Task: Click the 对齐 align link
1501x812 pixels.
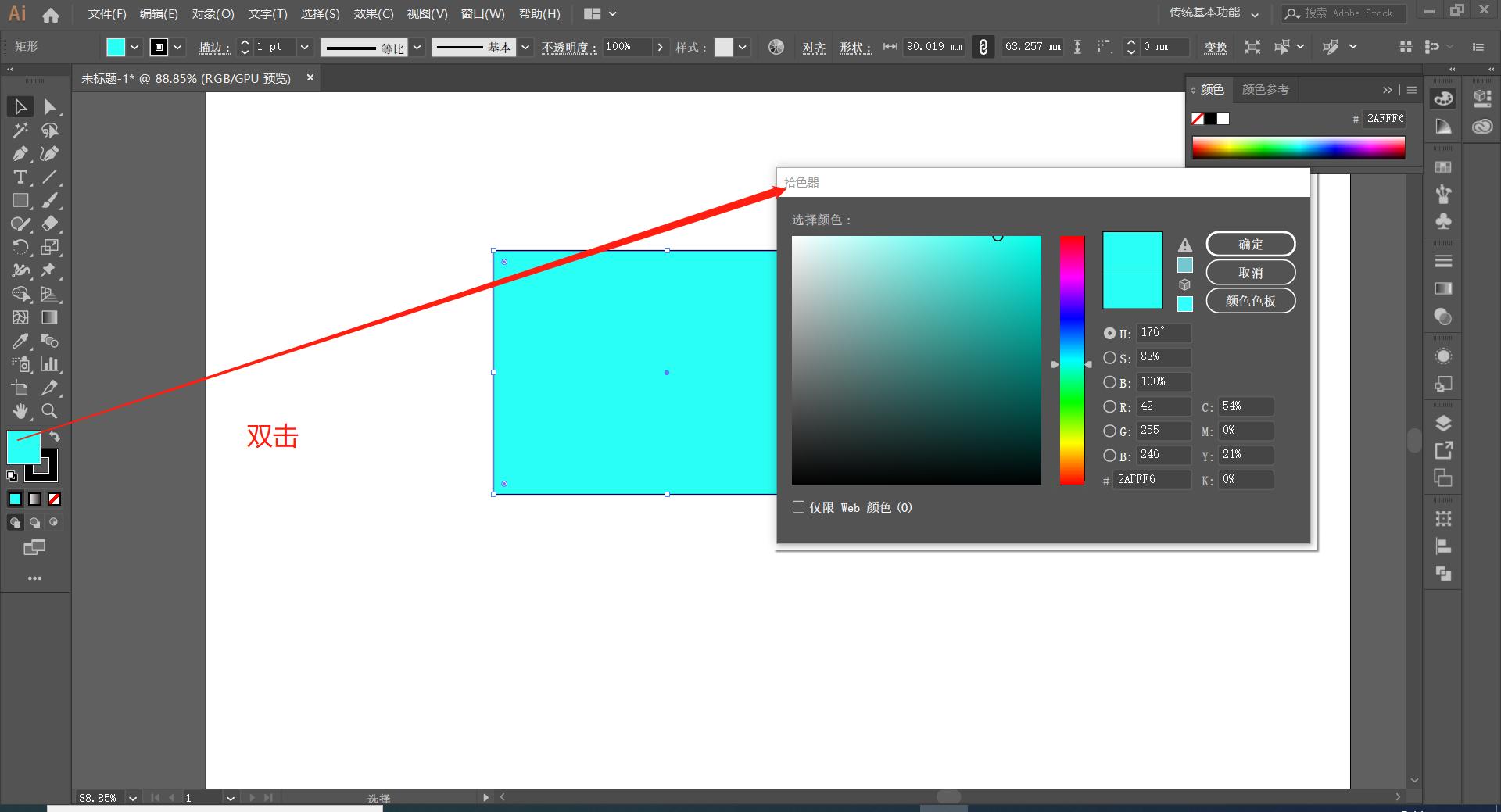Action: [815, 48]
